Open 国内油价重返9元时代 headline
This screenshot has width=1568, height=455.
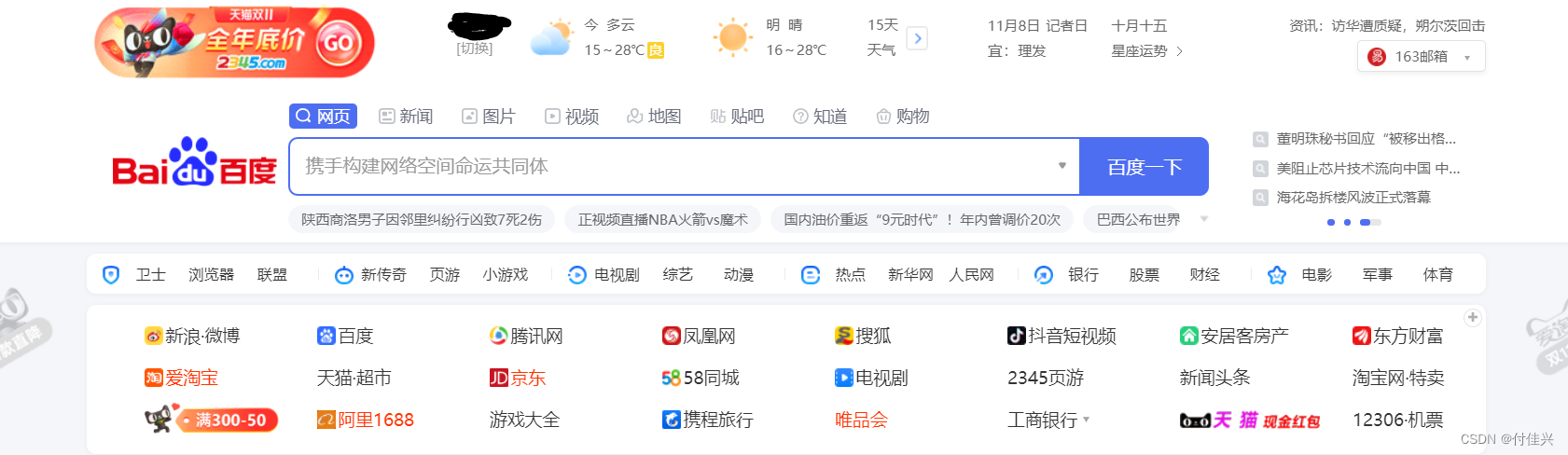[922, 219]
